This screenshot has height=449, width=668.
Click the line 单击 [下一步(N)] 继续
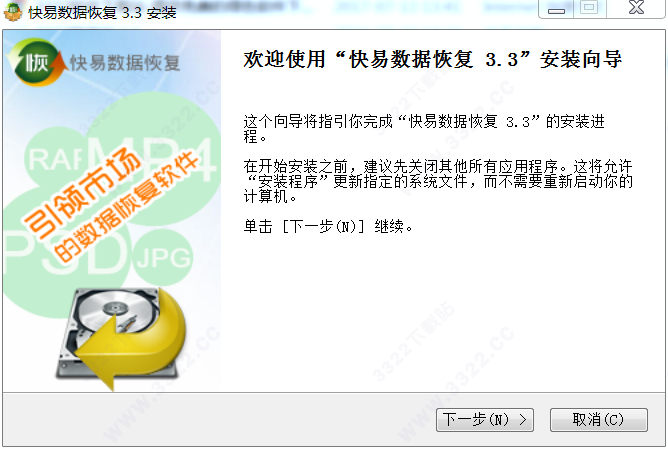pyautogui.click(x=328, y=226)
